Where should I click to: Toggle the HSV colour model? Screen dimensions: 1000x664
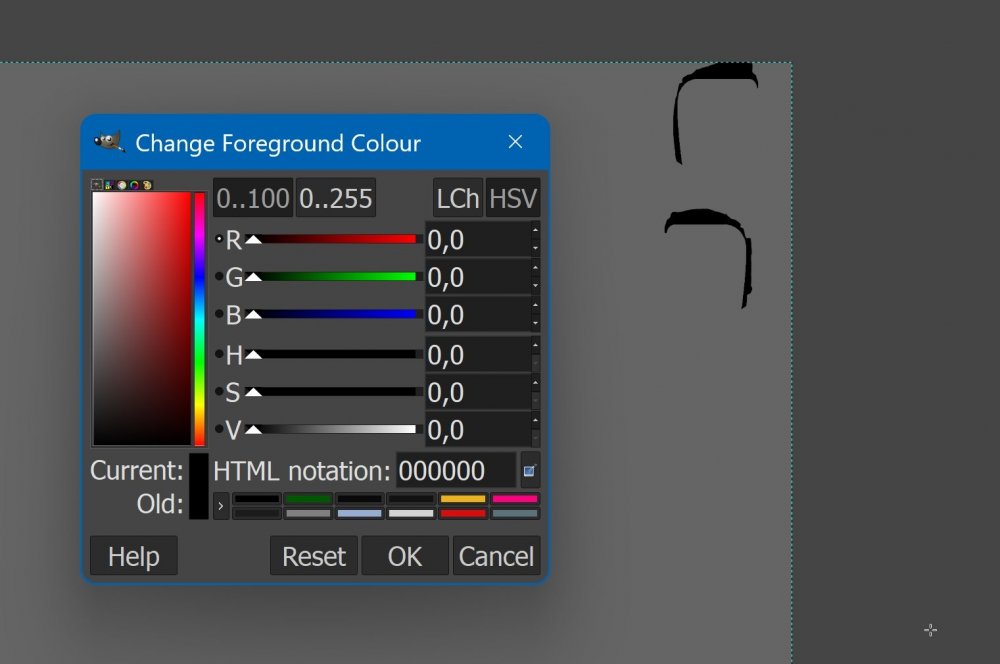(513, 198)
